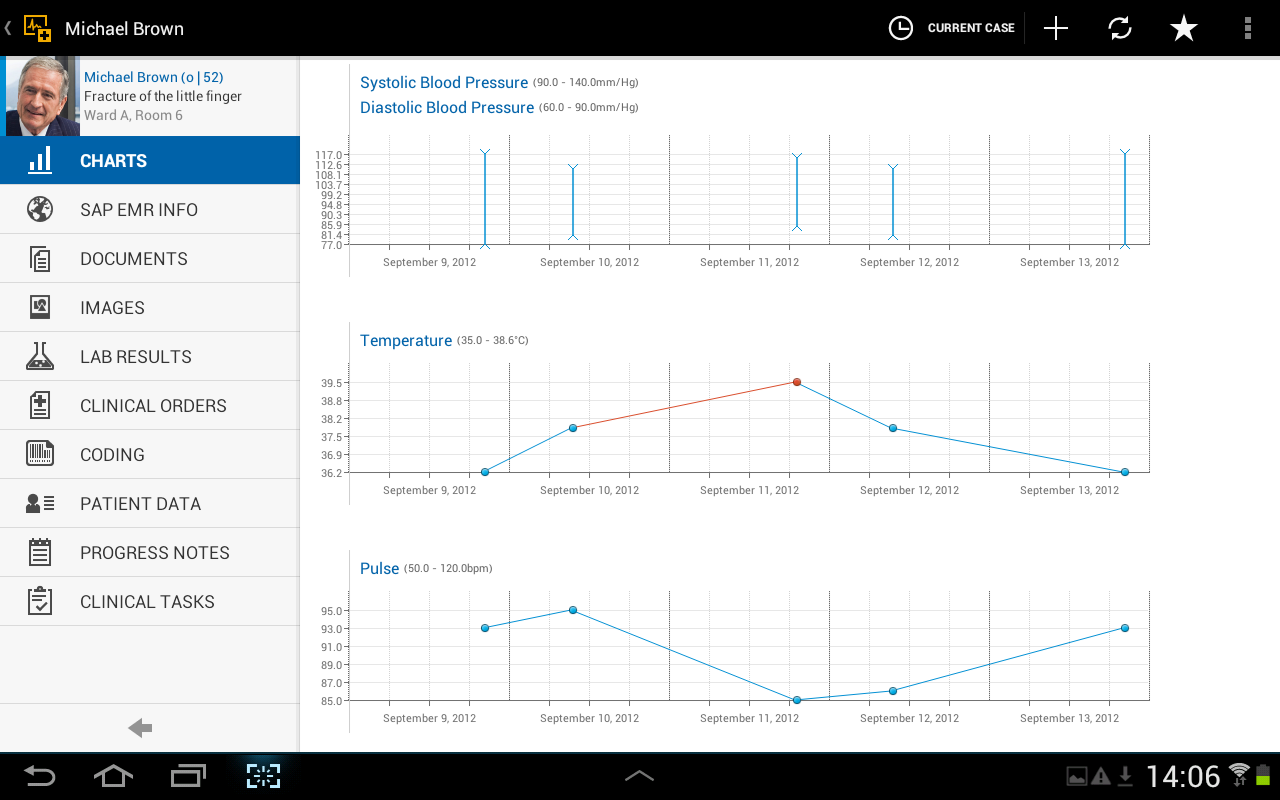The width and height of the screenshot is (1280, 800).
Task: Open PROGRESS NOTES section
Action: (150, 552)
